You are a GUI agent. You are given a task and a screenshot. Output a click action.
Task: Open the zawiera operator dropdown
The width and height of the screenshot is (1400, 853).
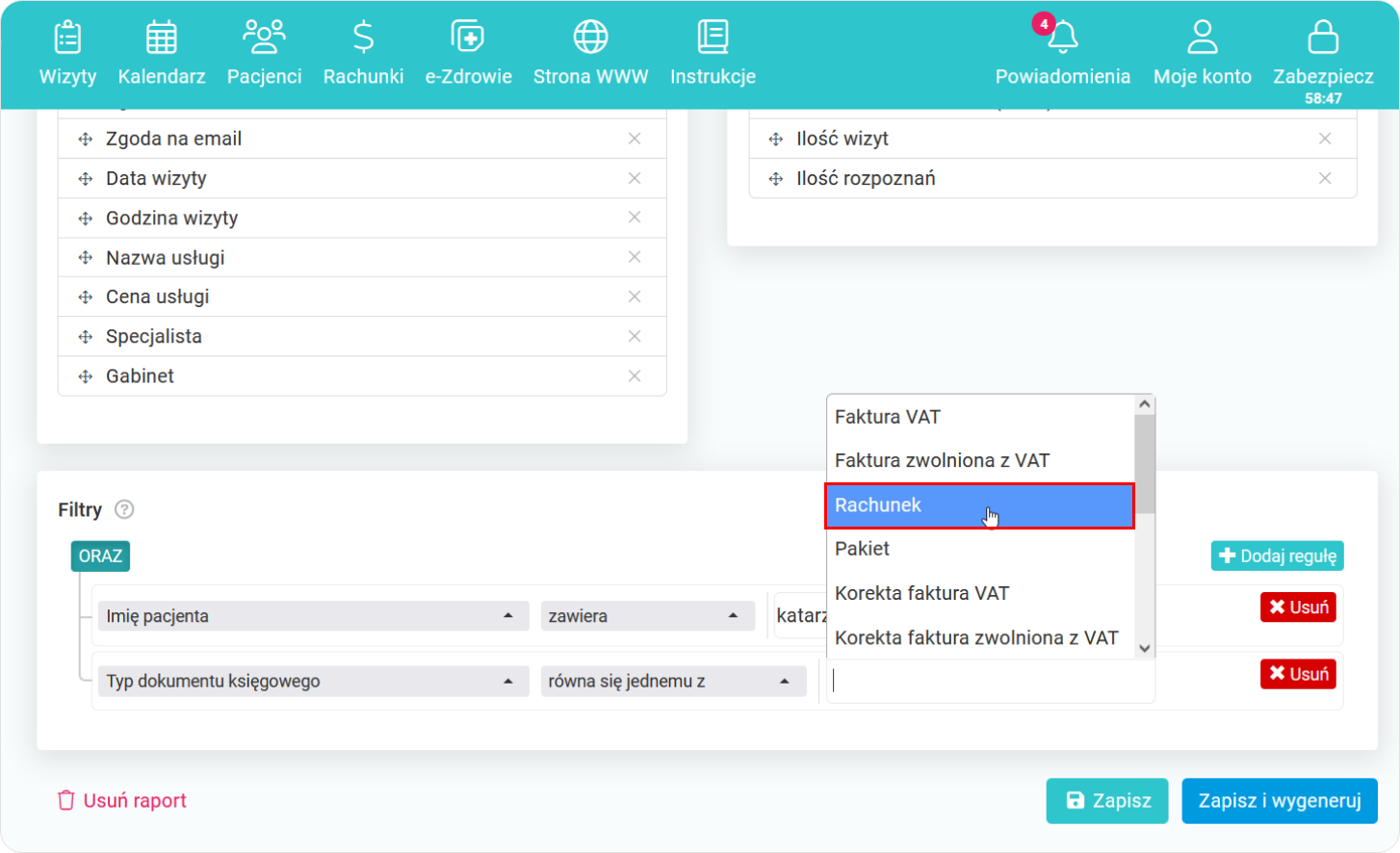pos(647,616)
